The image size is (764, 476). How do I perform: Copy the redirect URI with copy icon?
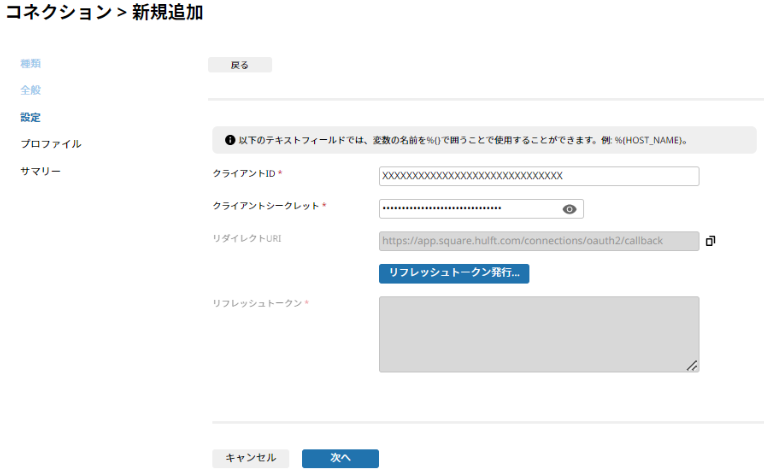click(710, 241)
